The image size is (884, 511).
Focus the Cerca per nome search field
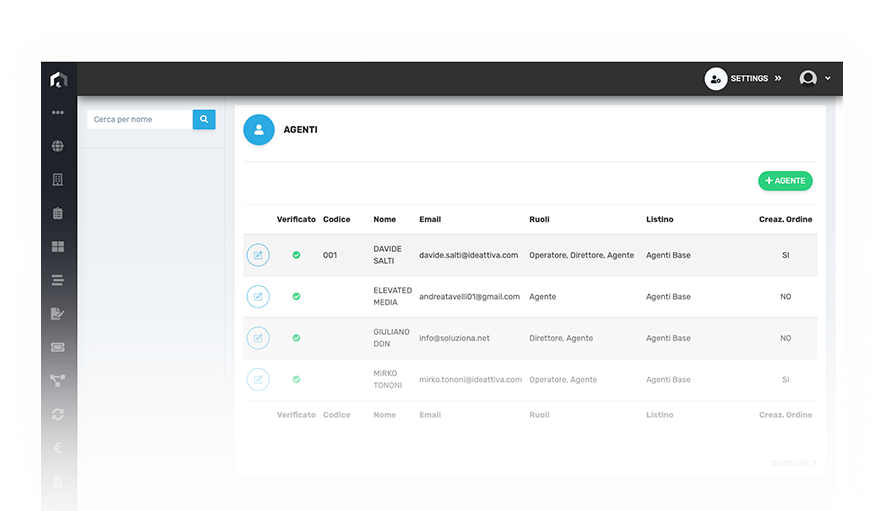coord(140,120)
